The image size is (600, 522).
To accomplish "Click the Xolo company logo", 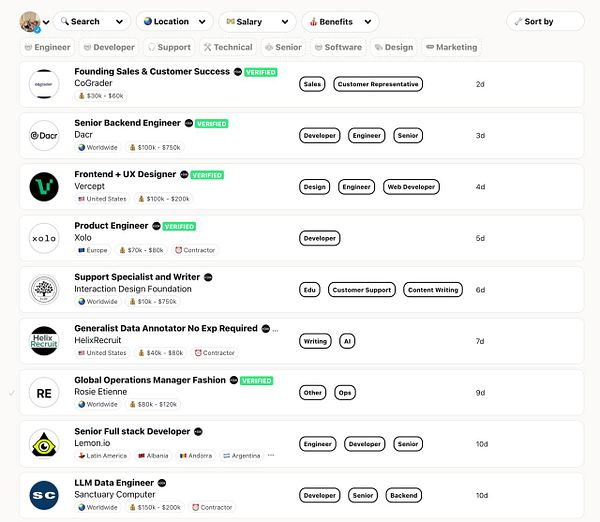I will (44, 238).
